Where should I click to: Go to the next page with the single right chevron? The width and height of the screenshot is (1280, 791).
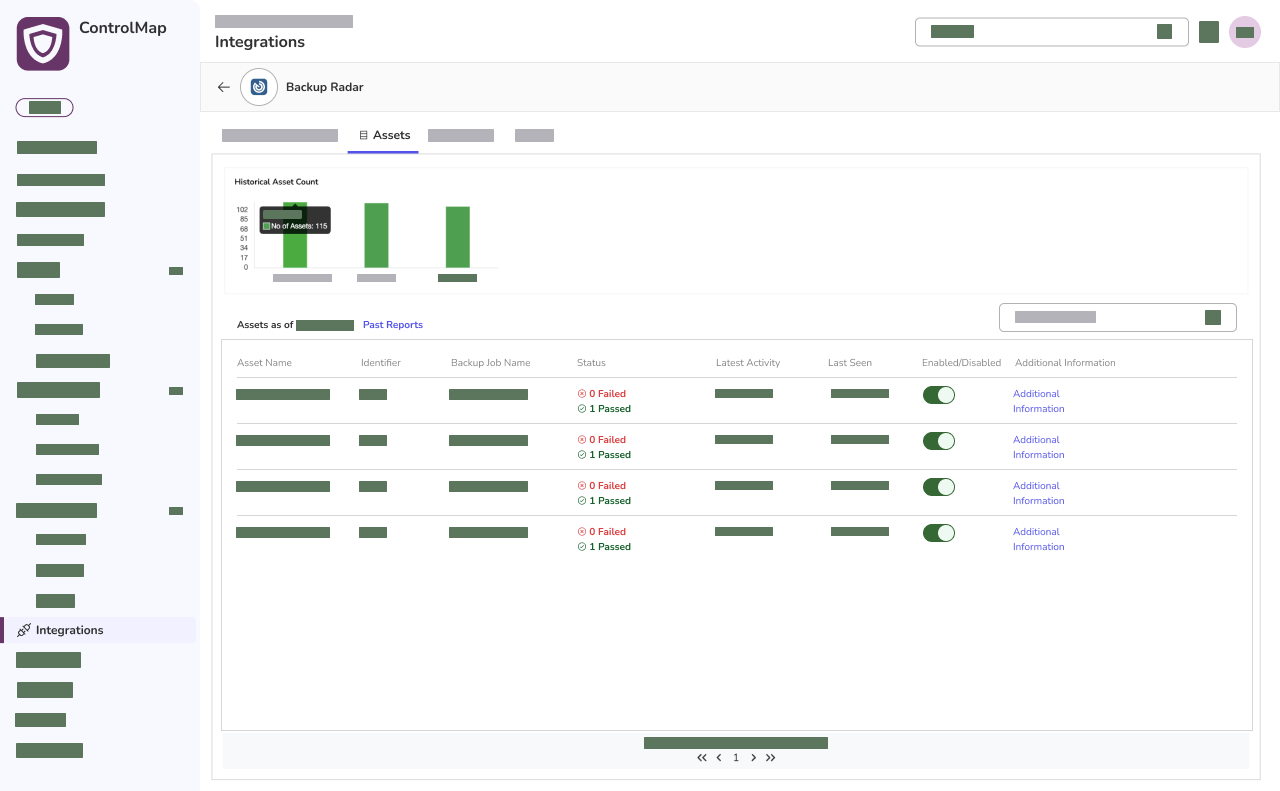coord(753,758)
